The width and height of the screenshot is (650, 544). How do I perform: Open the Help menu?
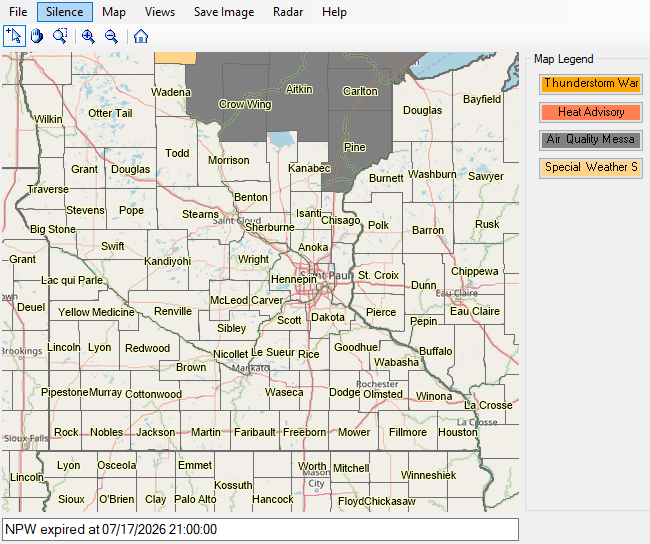click(334, 12)
